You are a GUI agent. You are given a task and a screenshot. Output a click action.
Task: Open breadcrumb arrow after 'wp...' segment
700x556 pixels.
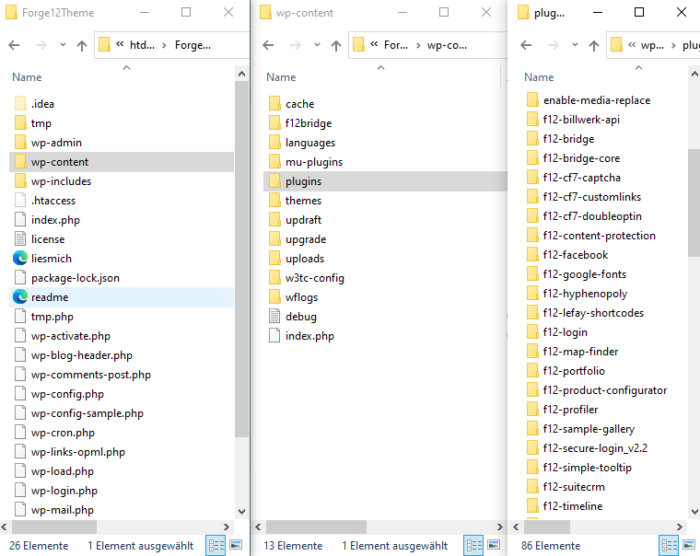point(673,45)
